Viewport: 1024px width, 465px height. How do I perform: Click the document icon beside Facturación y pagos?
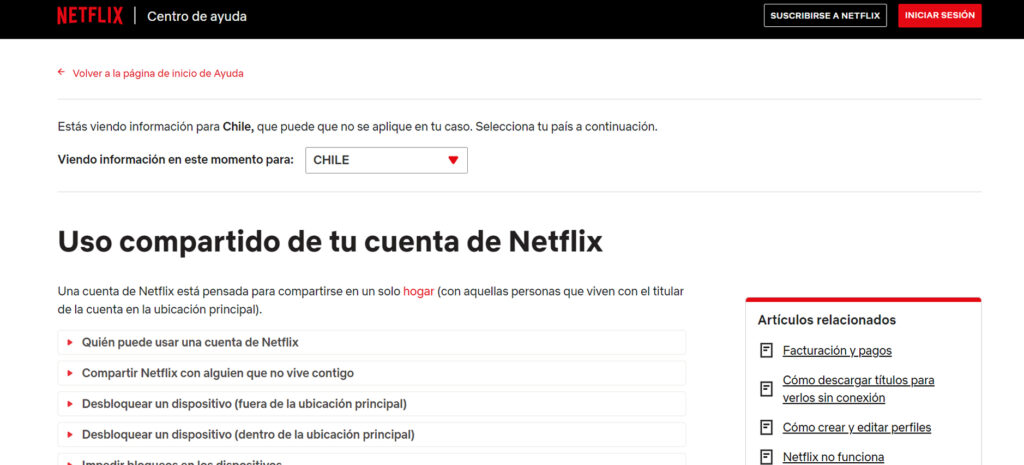pyautogui.click(x=766, y=350)
